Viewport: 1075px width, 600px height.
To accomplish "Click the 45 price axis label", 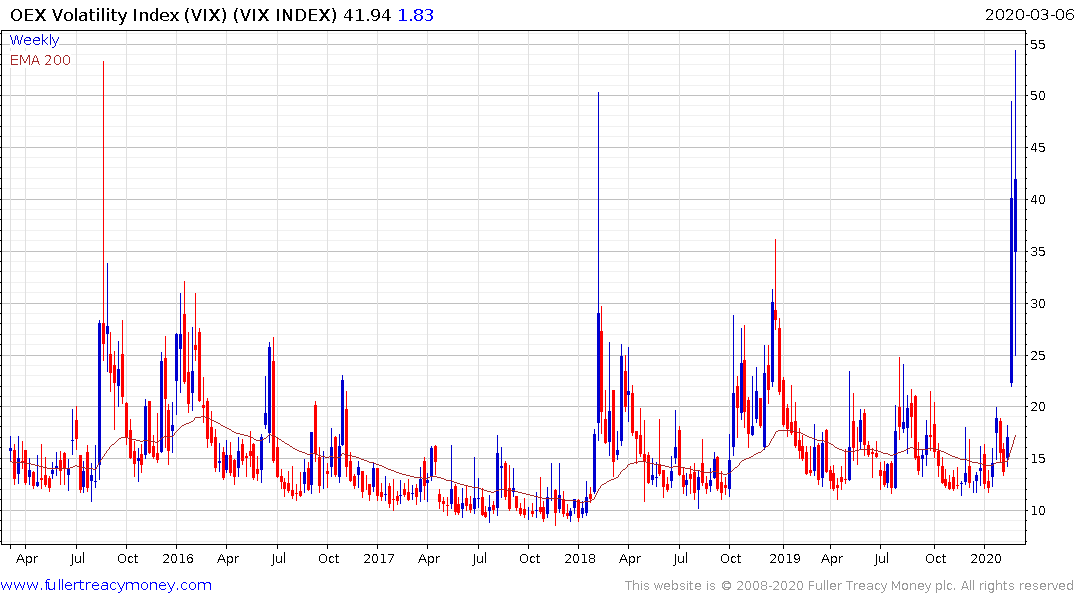I will click(1037, 147).
